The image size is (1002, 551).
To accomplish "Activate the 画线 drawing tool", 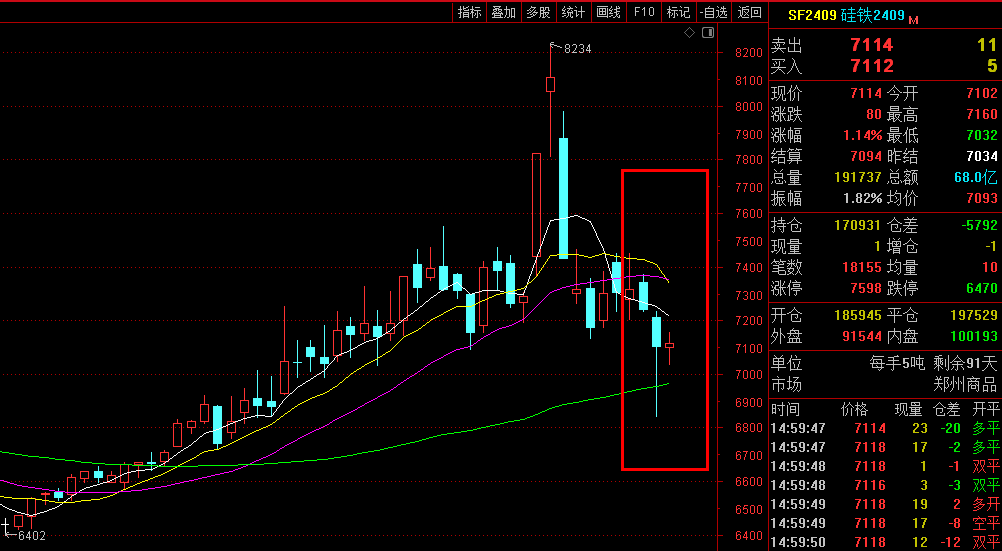I will click(x=608, y=12).
